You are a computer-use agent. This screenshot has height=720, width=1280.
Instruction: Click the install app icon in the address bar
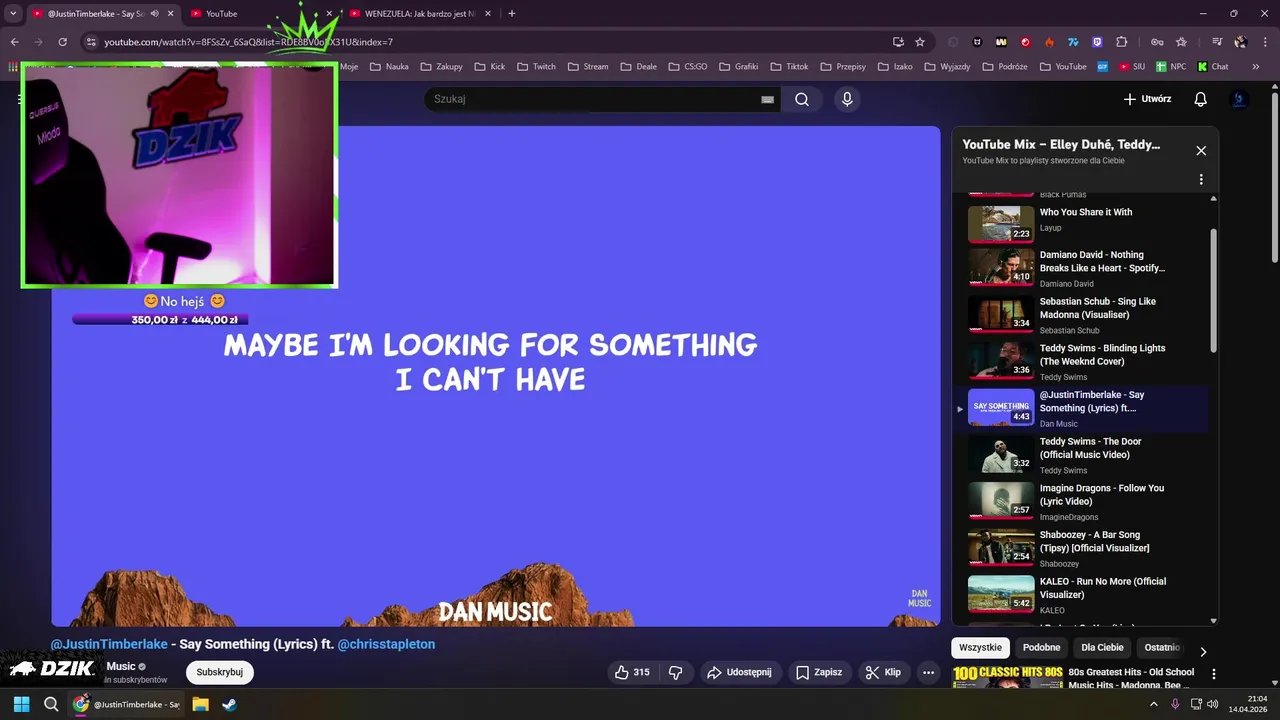point(898,42)
